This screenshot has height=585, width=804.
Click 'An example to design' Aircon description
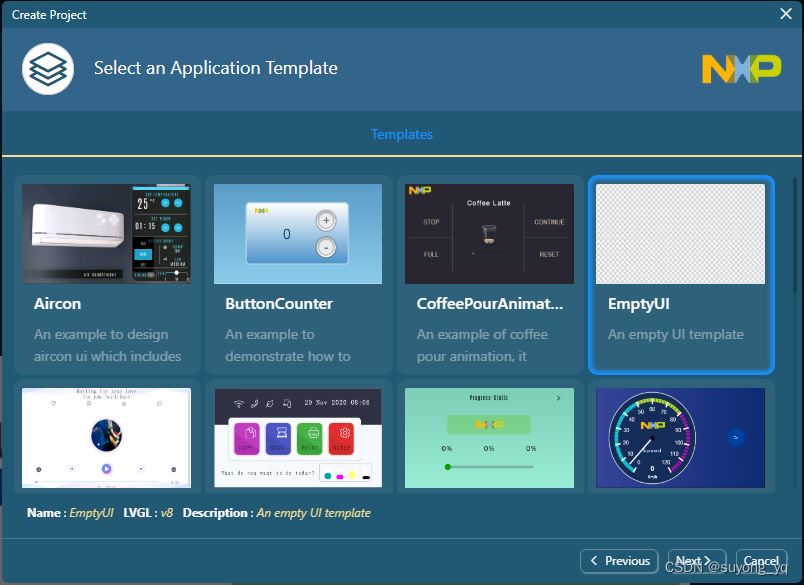[x=108, y=345]
